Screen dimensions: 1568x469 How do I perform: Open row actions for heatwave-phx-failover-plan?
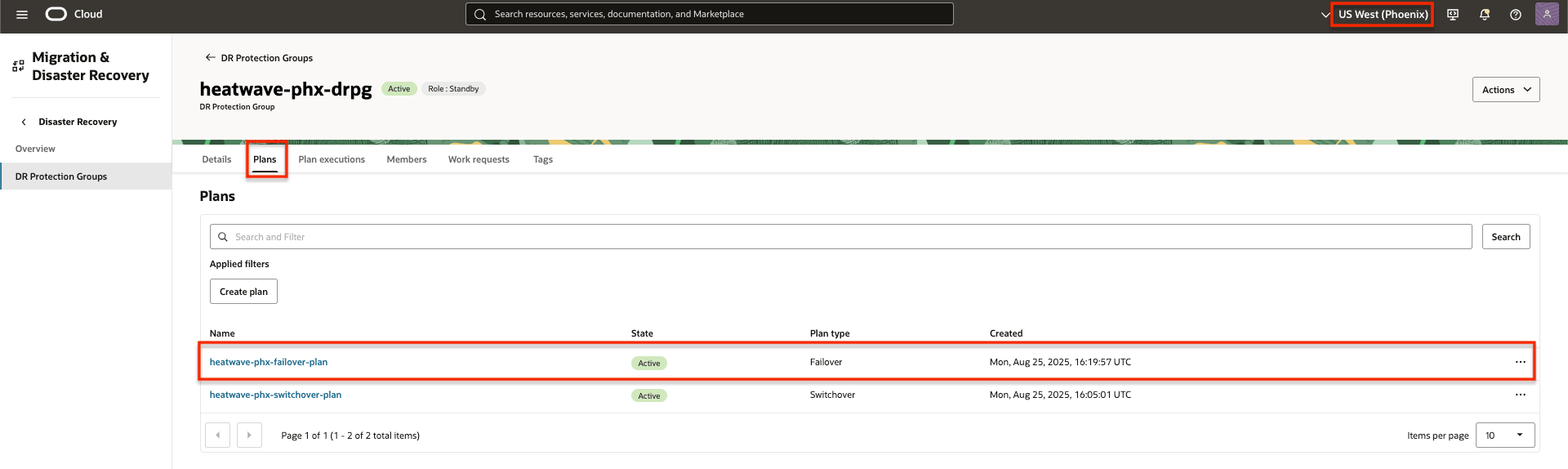[x=1520, y=362]
